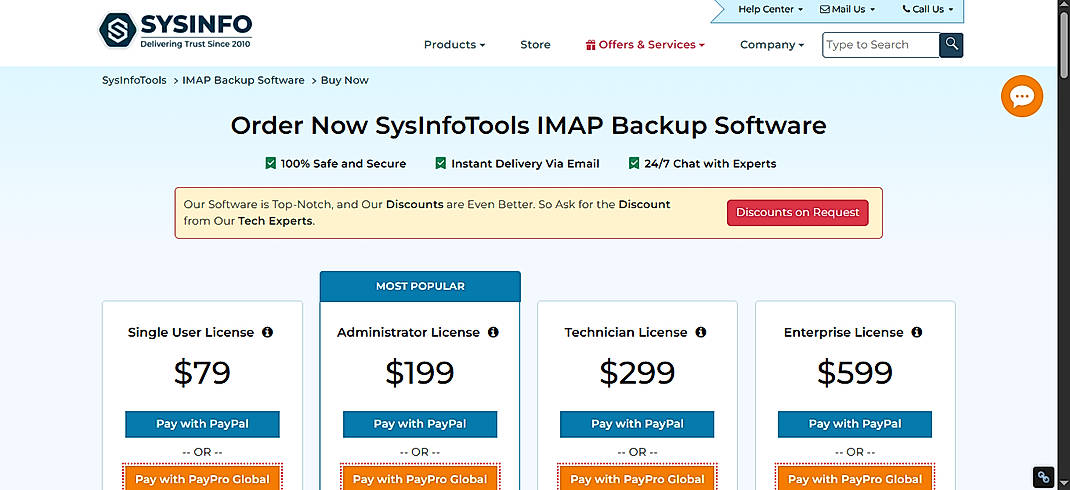
Task: Click green checkmark beside Instant Delivery Via Email
Action: [441, 163]
